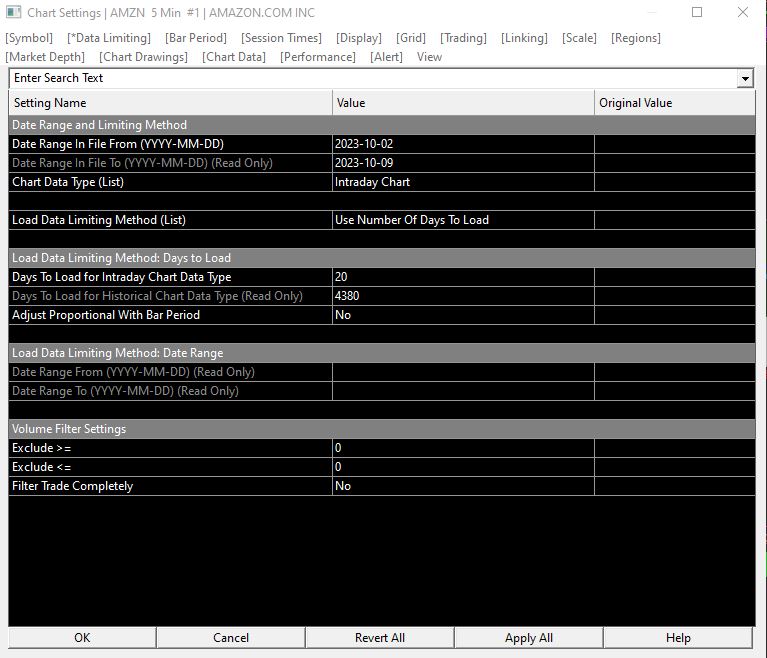The height and width of the screenshot is (658, 767).
Task: Toggle Filter Trade Completely value No
Action: [463, 486]
